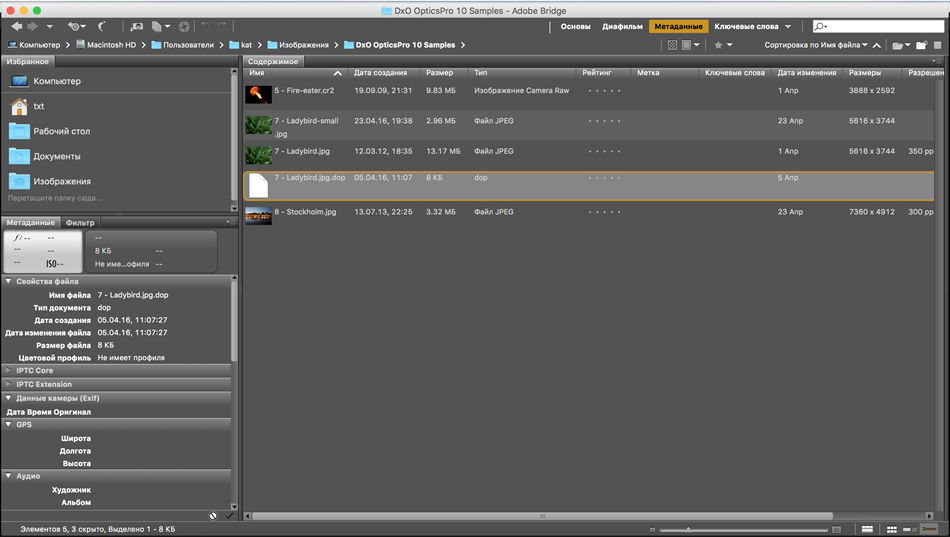The width and height of the screenshot is (950, 537).
Task: Select the 5 - Fire-eater.cr2 thumbnail
Action: [x=258, y=95]
